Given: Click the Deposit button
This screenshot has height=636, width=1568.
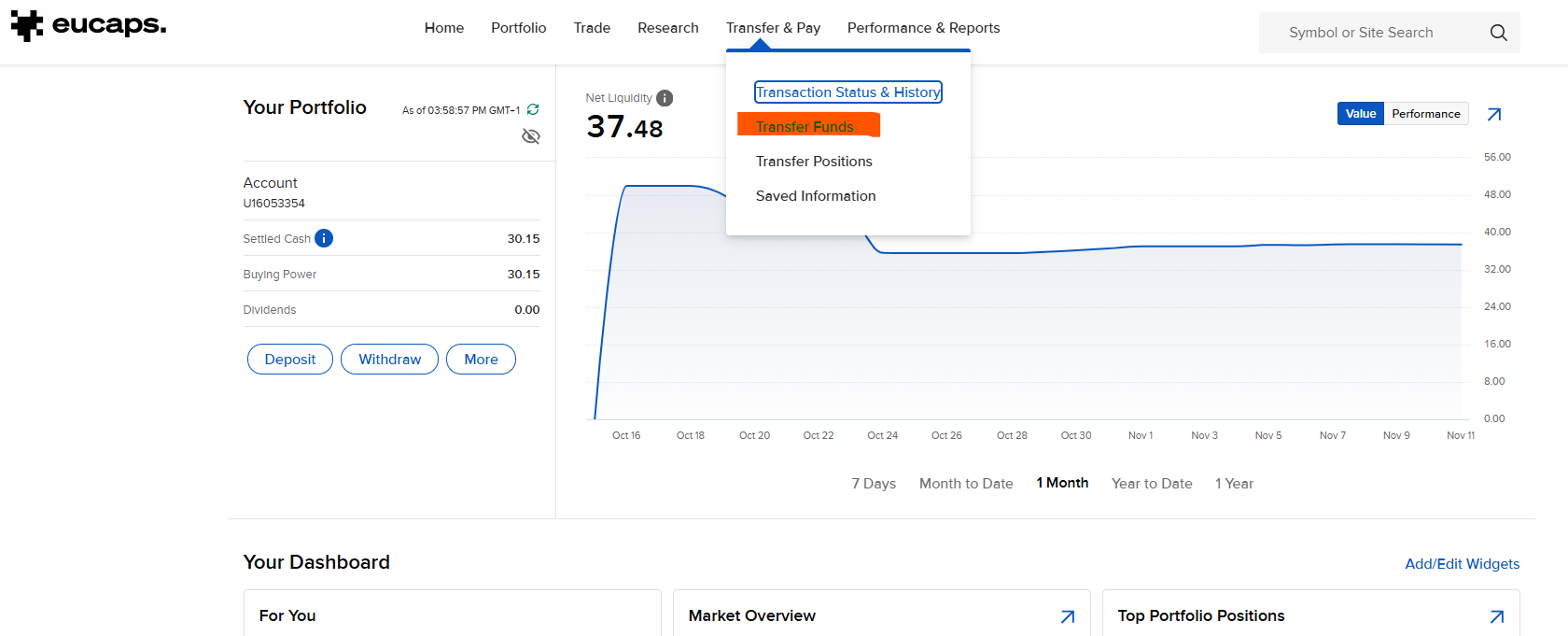Looking at the screenshot, I should pos(290,360).
